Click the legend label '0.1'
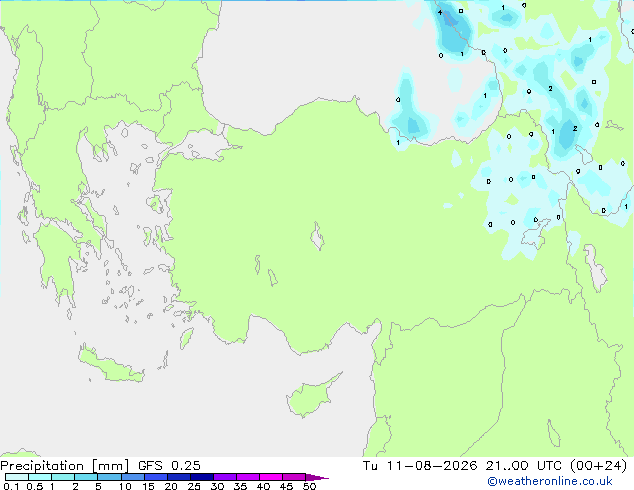 click(x=11, y=486)
